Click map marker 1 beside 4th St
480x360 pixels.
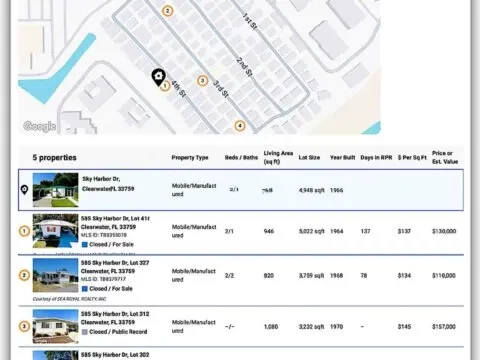pos(165,86)
